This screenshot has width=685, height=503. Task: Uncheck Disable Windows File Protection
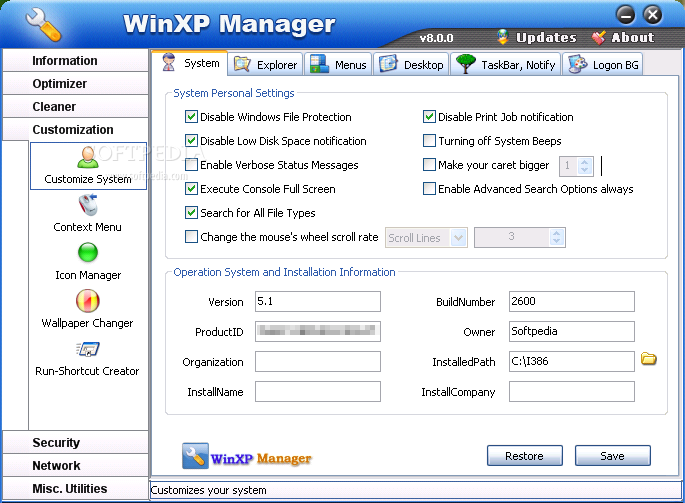click(x=191, y=117)
